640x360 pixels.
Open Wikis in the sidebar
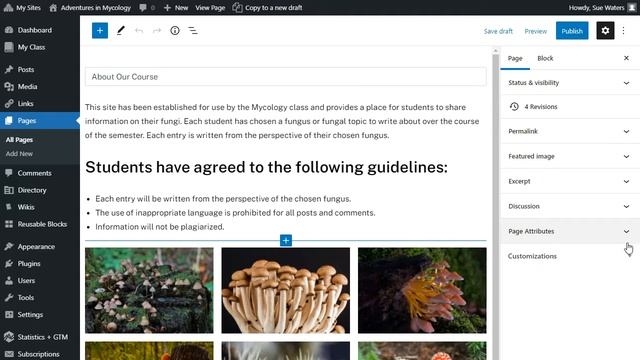click(x=40, y=207)
